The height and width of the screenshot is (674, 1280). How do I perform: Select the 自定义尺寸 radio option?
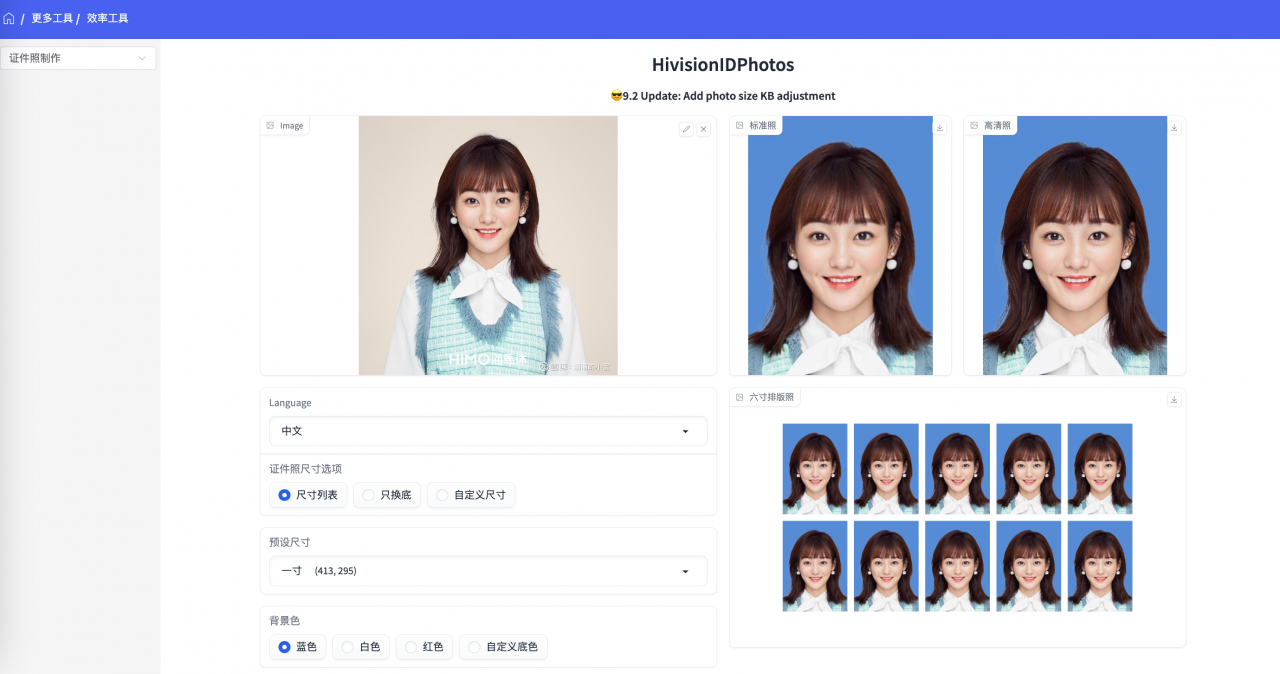tap(471, 495)
